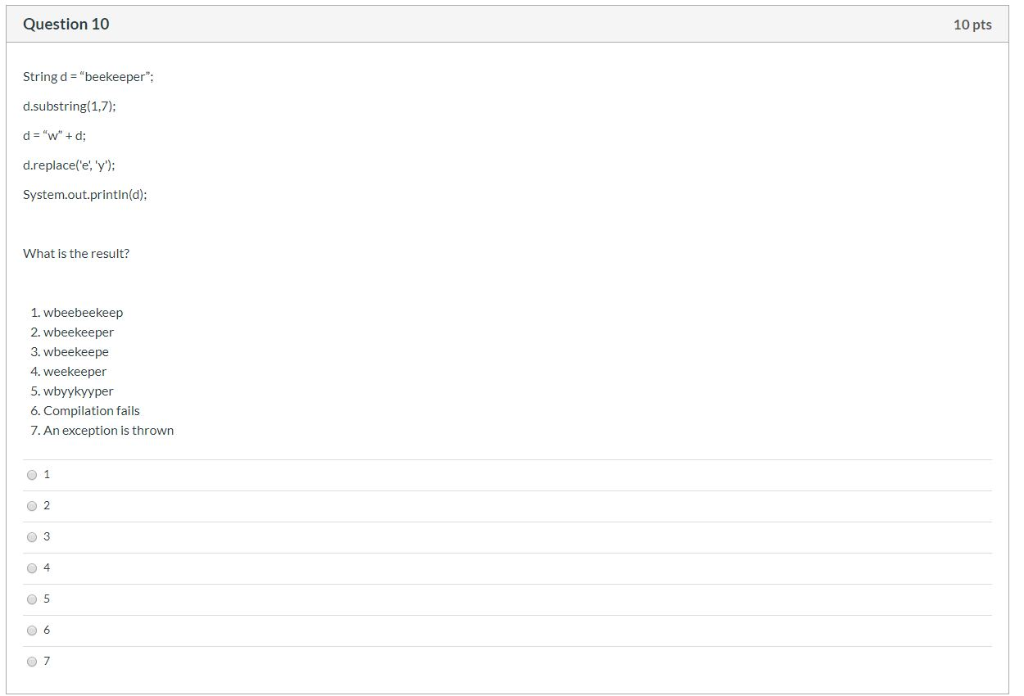Choose answer option 3 radio button
Viewport: 1024px width, 696px height.
point(31,537)
